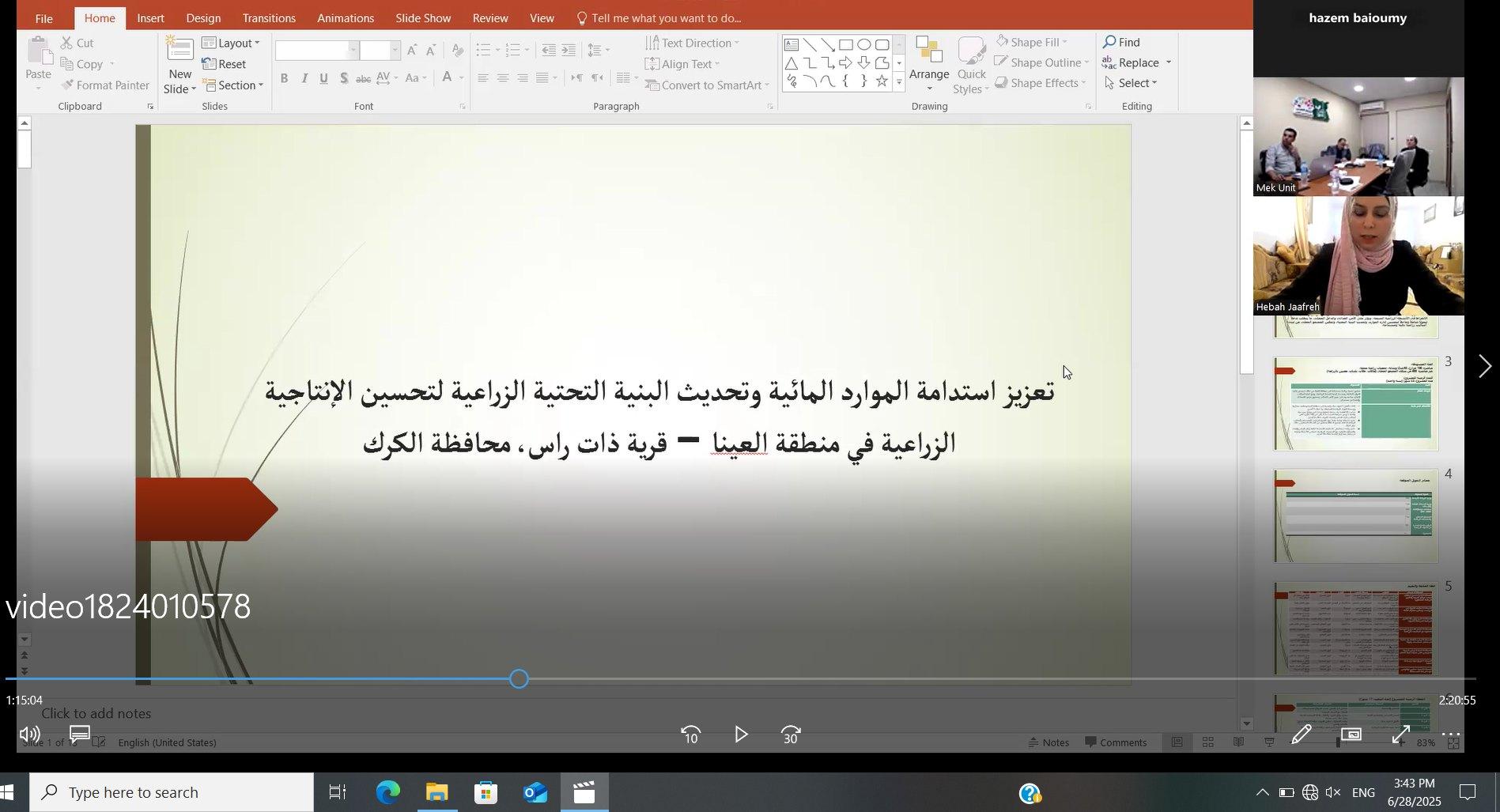This screenshot has width=1500, height=812.
Task: Open the Transitions tab
Action: pyautogui.click(x=269, y=18)
